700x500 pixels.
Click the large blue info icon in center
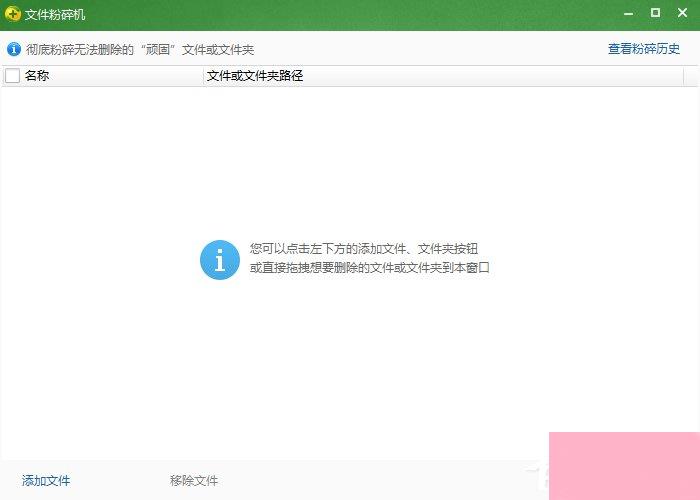pos(220,260)
